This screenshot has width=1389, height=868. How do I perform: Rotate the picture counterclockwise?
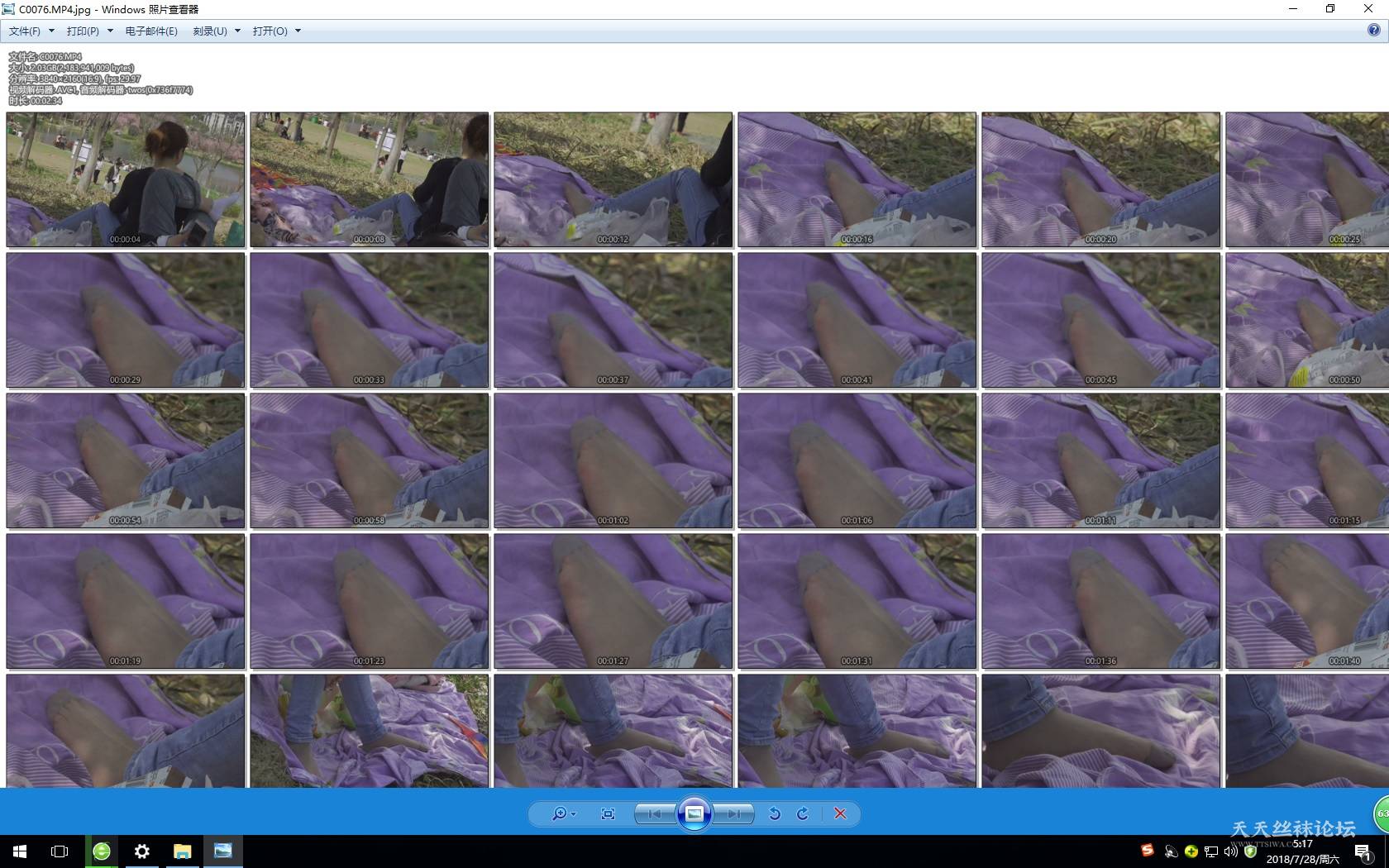(775, 814)
